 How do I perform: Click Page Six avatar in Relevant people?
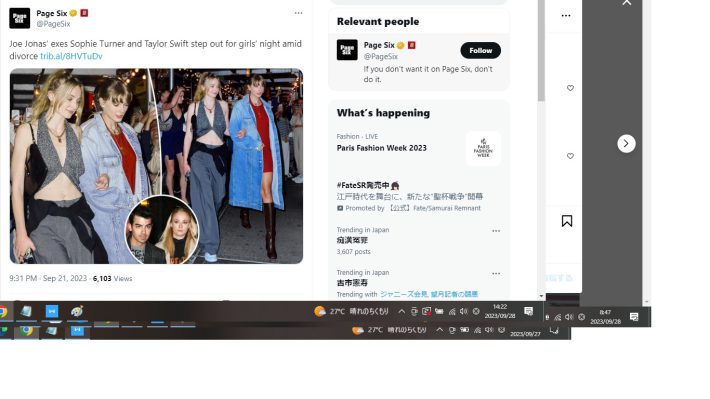pos(347,50)
